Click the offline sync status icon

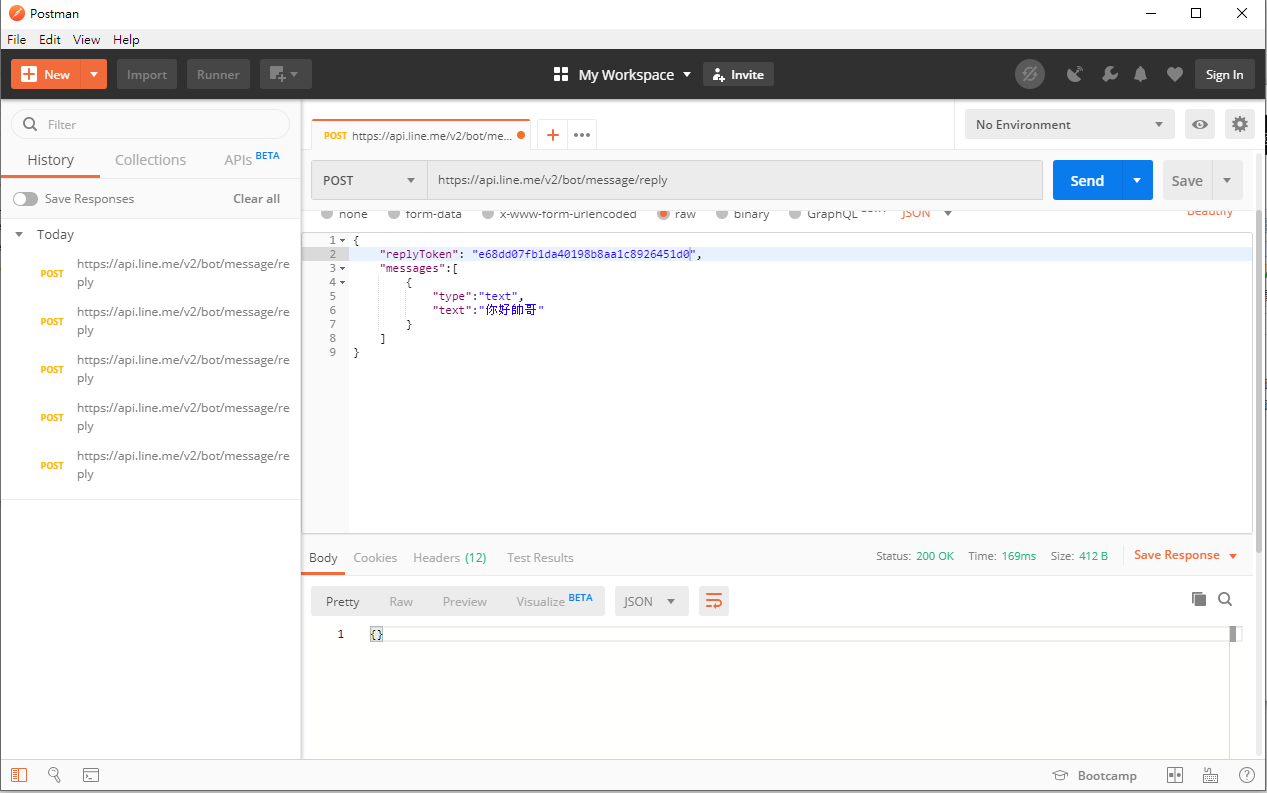coord(1029,74)
